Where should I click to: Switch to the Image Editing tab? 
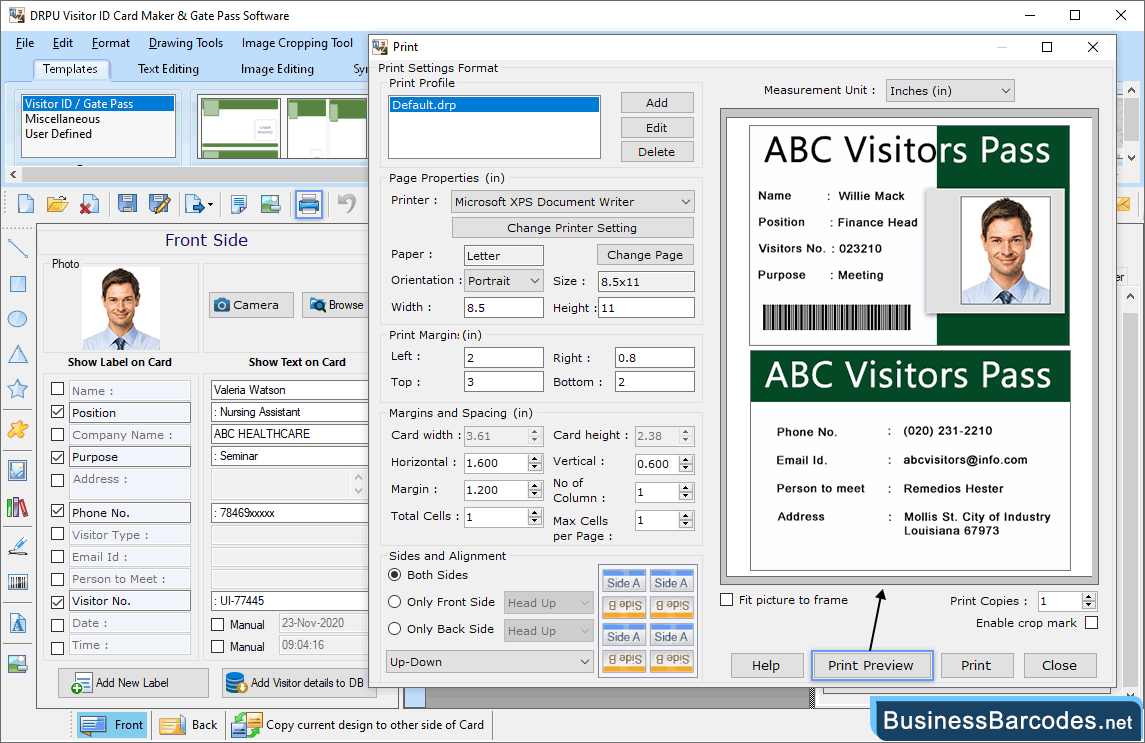[277, 69]
